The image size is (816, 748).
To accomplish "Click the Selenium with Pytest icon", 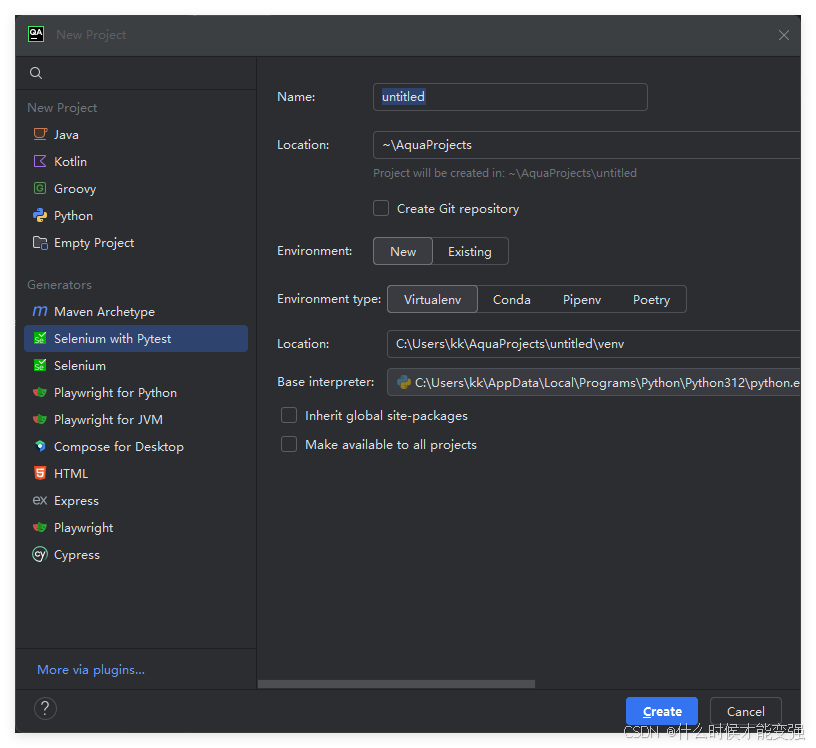I will pos(40,338).
